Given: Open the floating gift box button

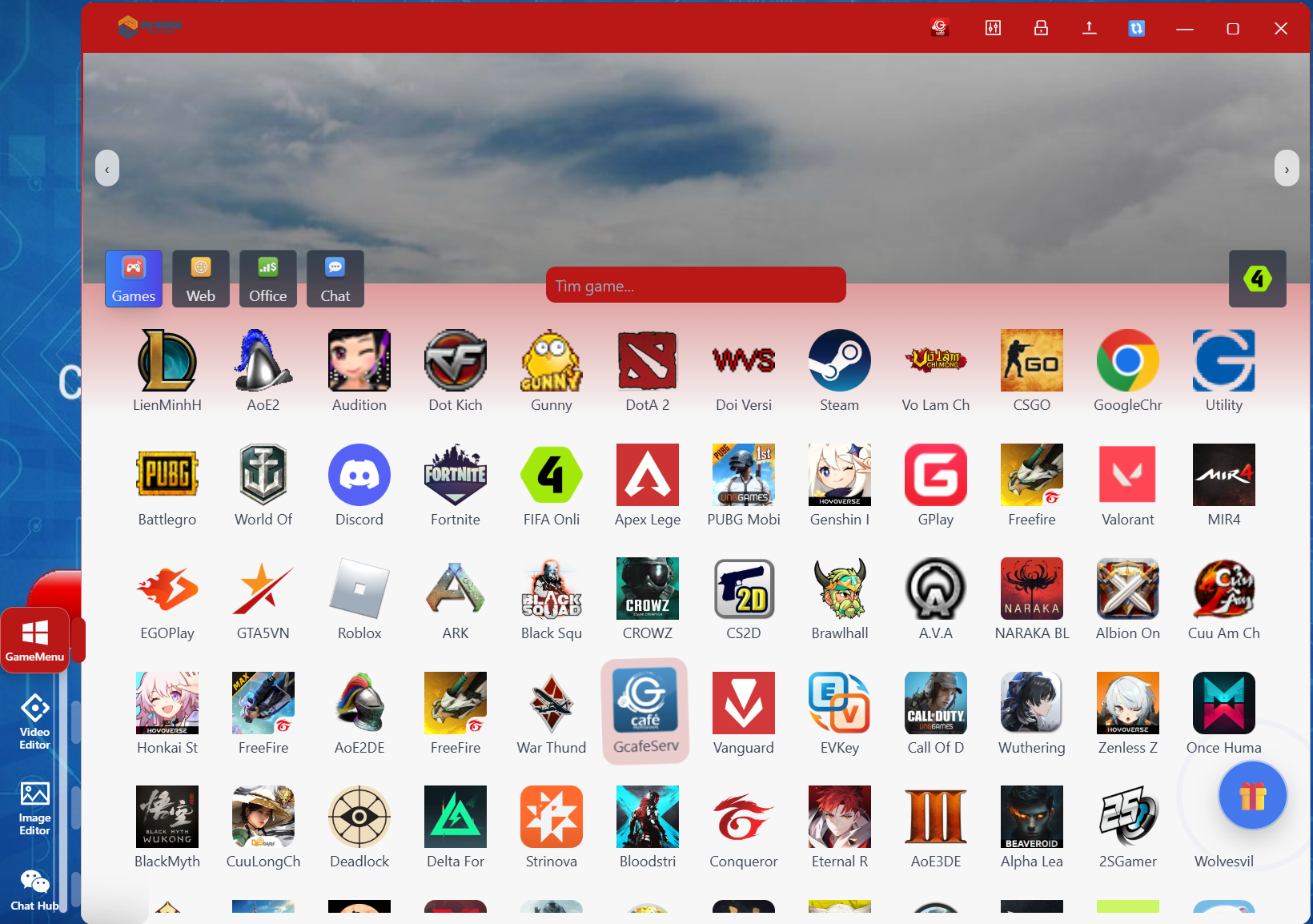Looking at the screenshot, I should click(x=1253, y=796).
